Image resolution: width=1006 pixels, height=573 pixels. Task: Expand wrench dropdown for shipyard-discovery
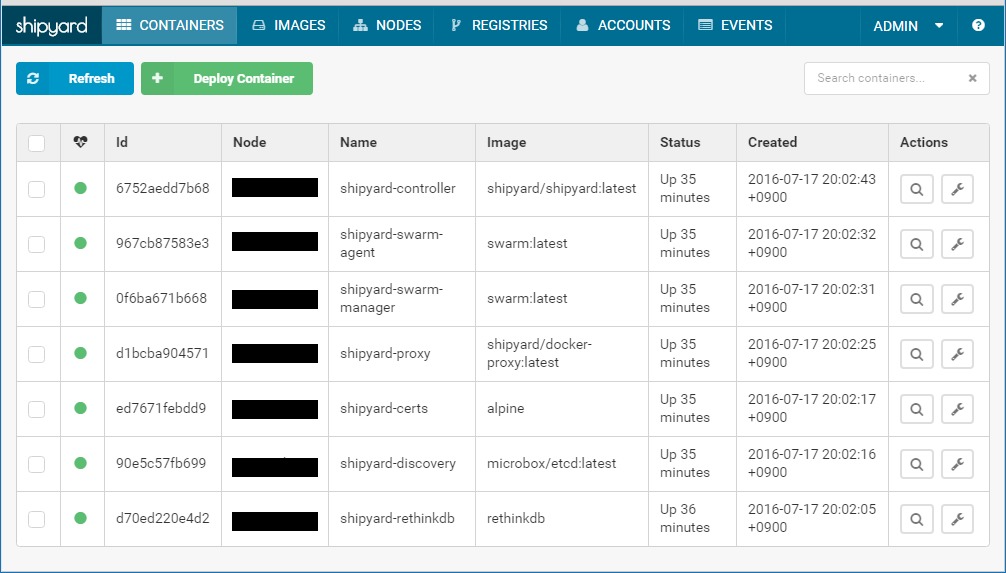[x=957, y=464]
